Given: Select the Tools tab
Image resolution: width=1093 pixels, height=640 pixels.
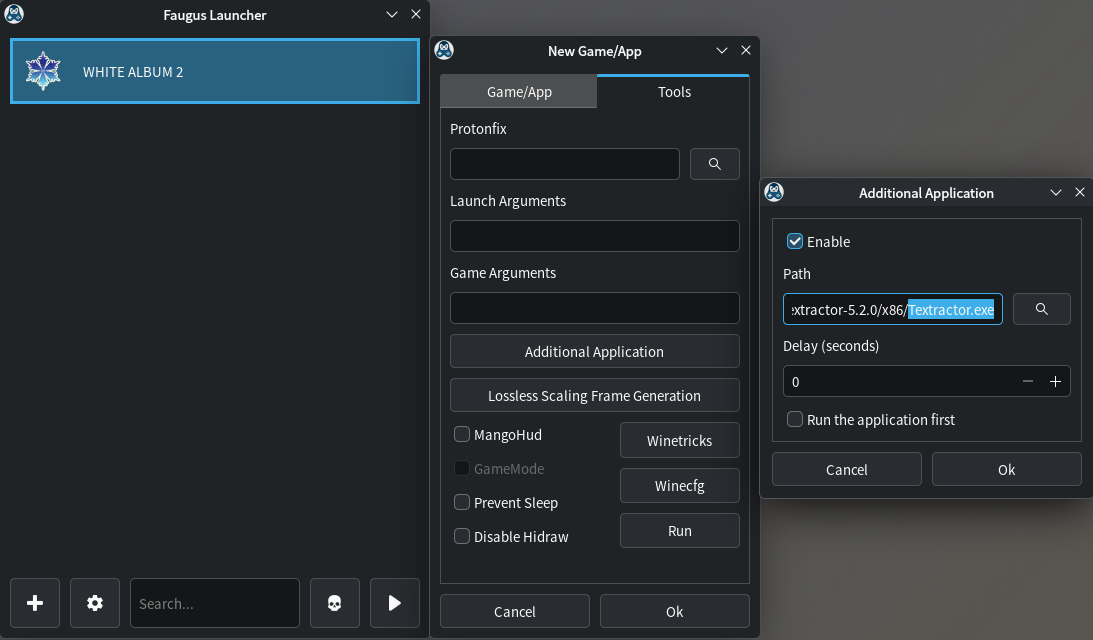Looking at the screenshot, I should [673, 91].
